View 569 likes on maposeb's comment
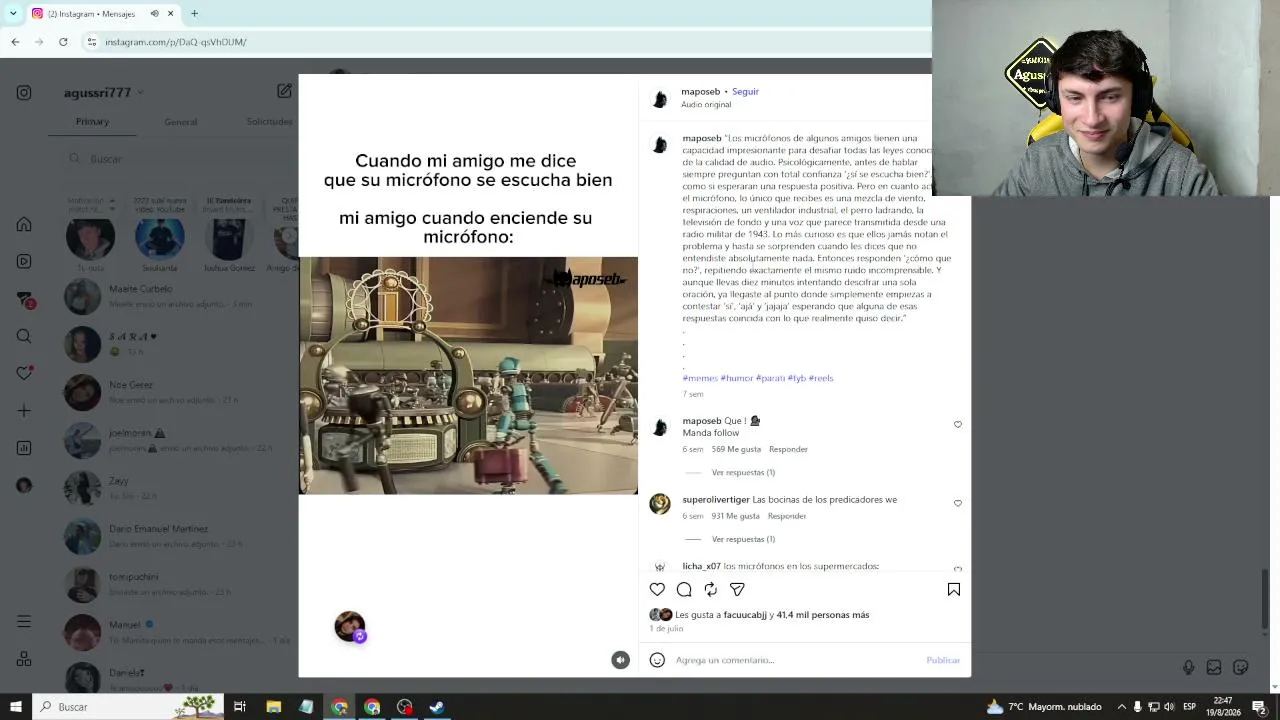The width and height of the screenshot is (1280, 720). [x=736, y=450]
